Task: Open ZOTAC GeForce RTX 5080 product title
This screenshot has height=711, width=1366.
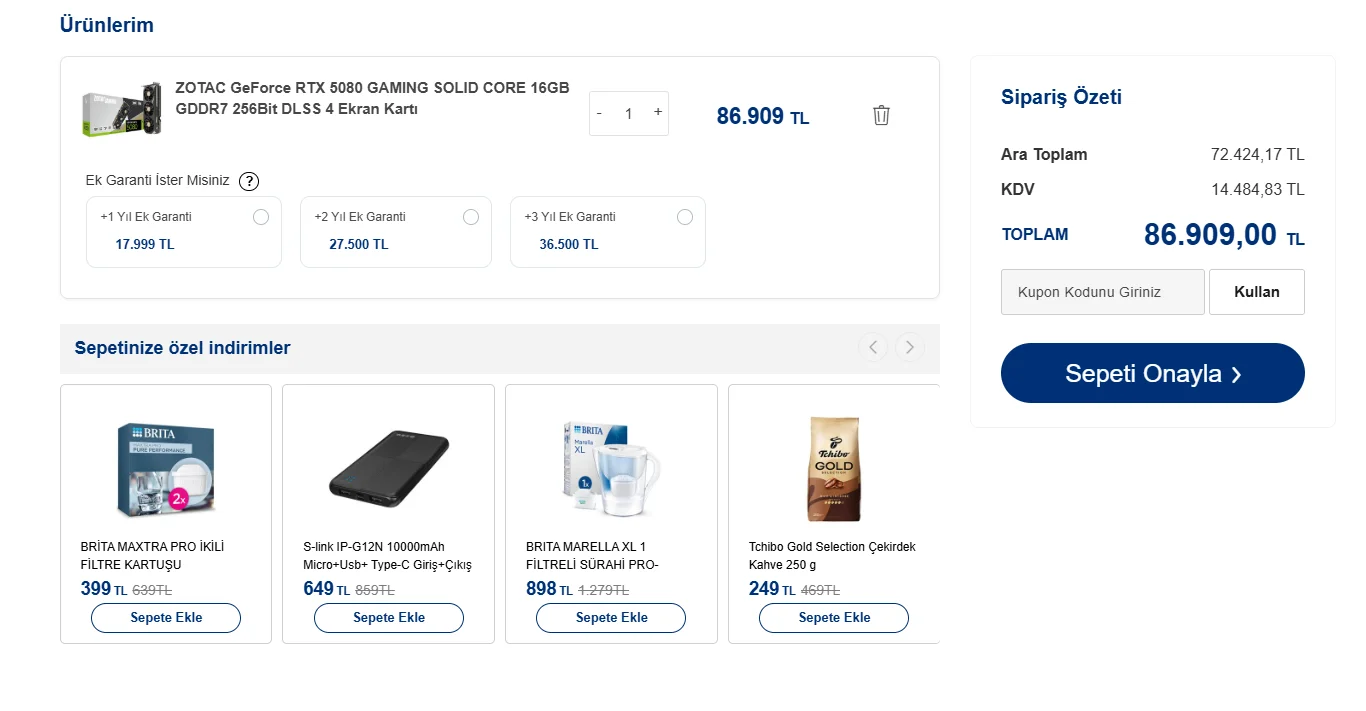Action: (373, 98)
